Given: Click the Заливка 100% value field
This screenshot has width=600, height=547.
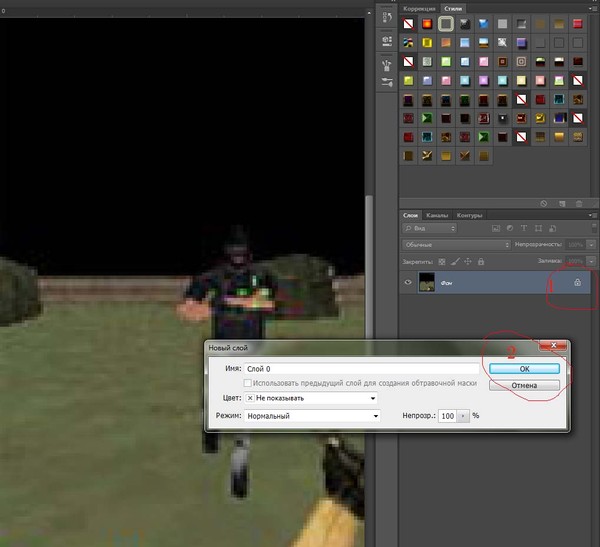Looking at the screenshot, I should (576, 261).
